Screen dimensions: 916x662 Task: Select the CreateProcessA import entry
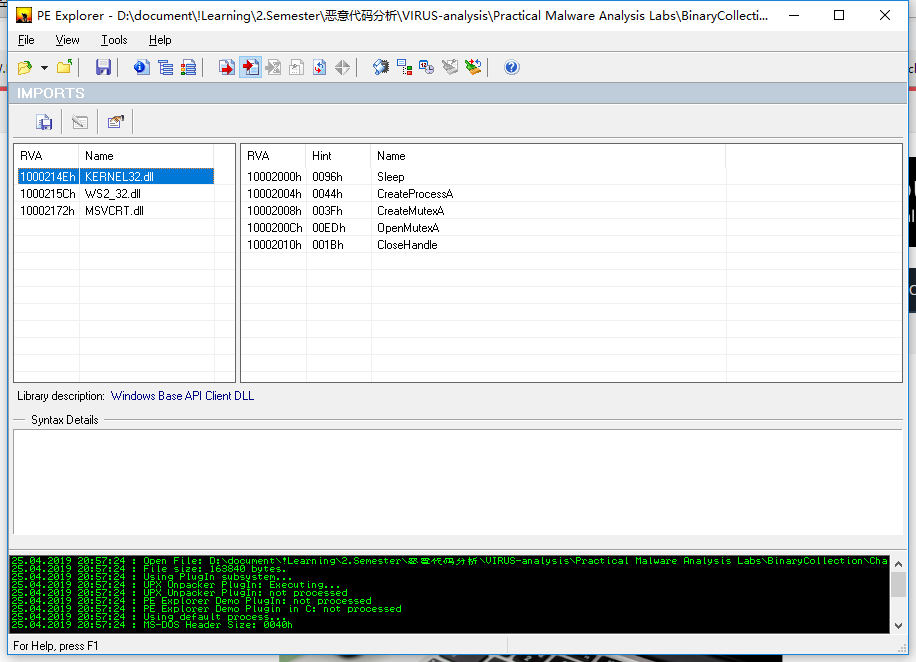410,194
